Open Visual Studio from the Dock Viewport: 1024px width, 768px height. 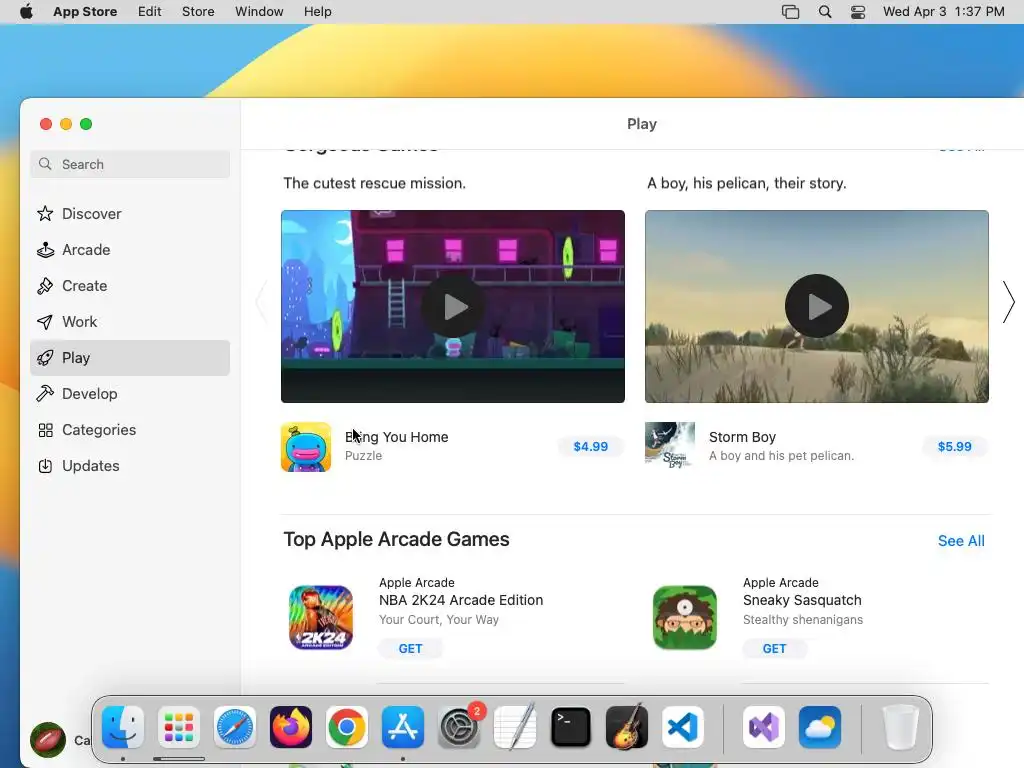point(763,727)
